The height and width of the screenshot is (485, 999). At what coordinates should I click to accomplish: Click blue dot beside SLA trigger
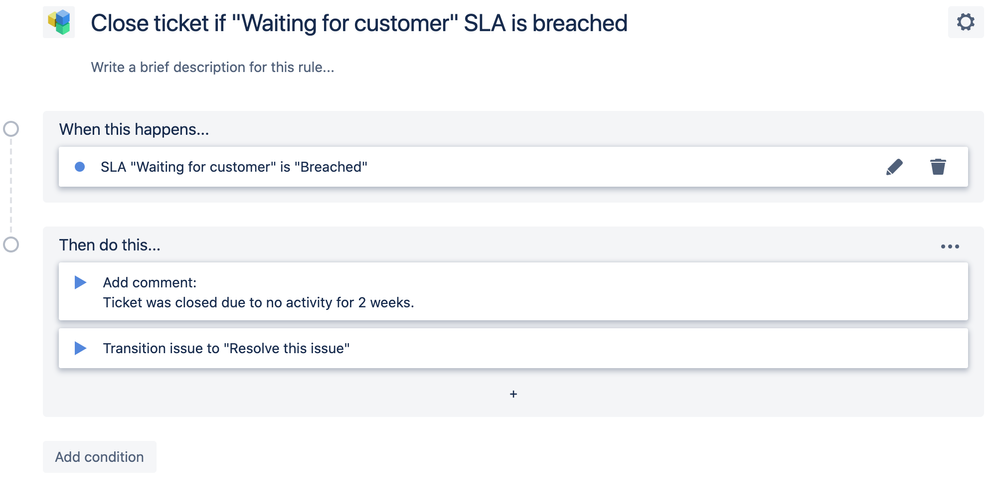pos(80,167)
